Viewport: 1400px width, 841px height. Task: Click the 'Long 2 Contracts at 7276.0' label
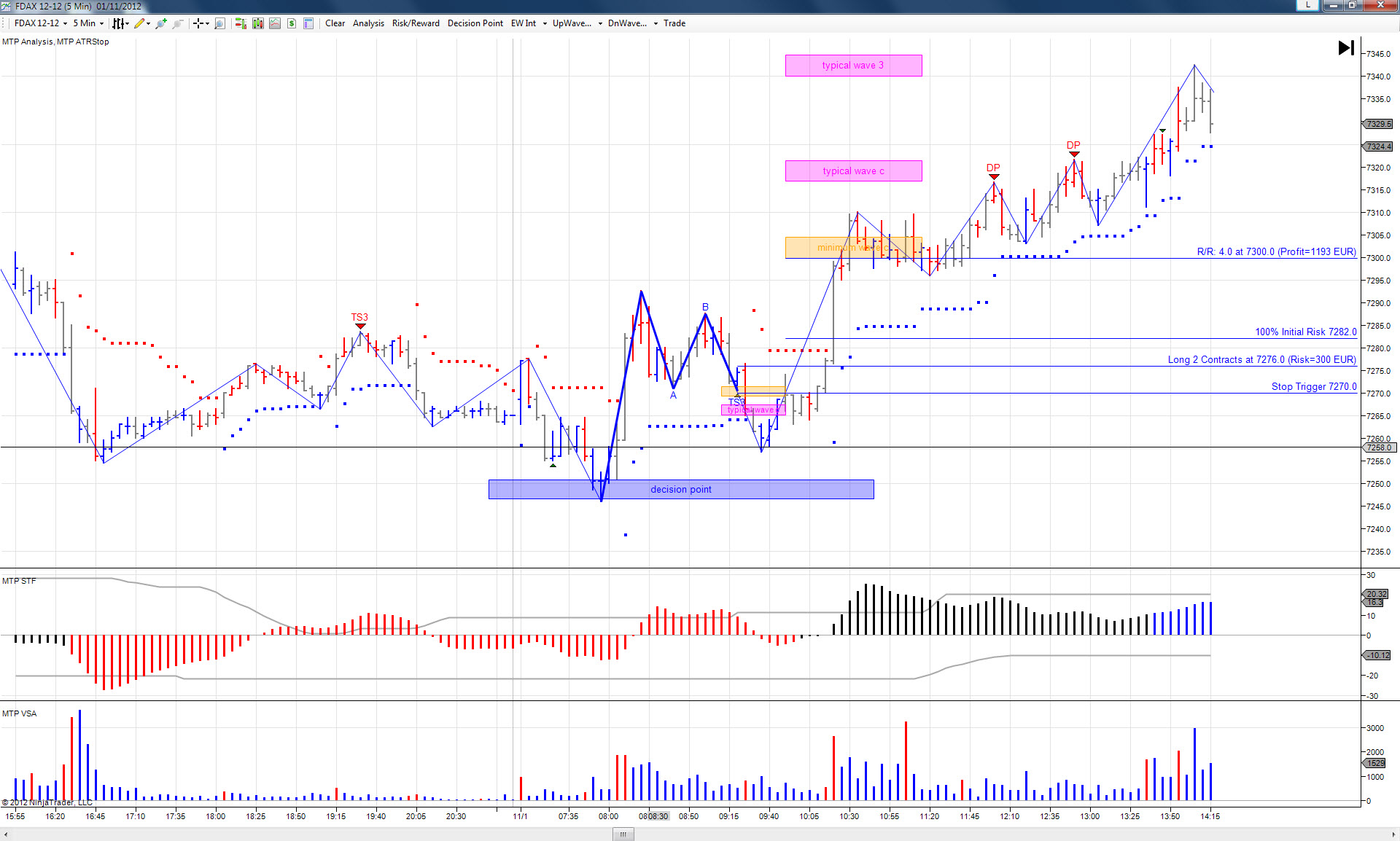(1261, 360)
